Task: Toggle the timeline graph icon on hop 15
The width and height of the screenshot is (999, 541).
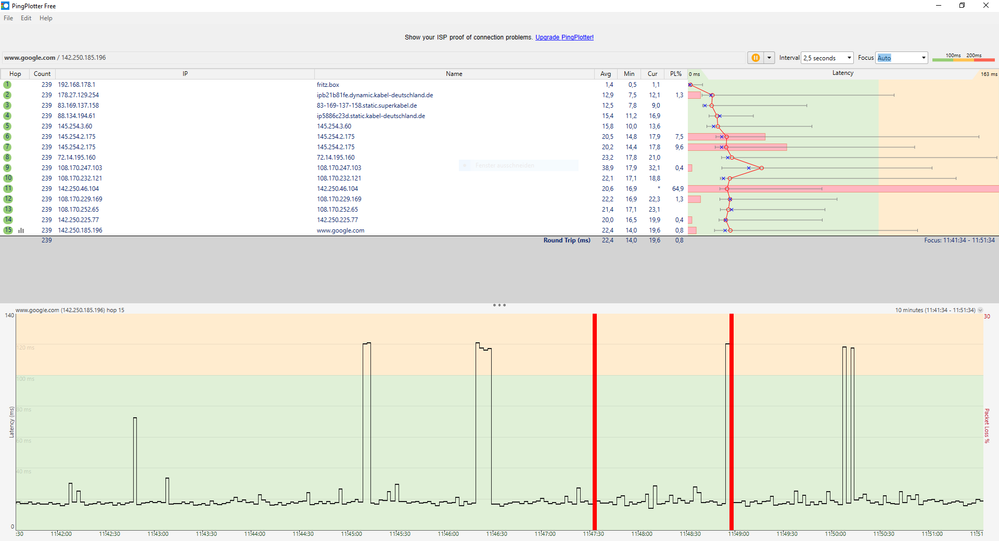Action: click(x=21, y=231)
